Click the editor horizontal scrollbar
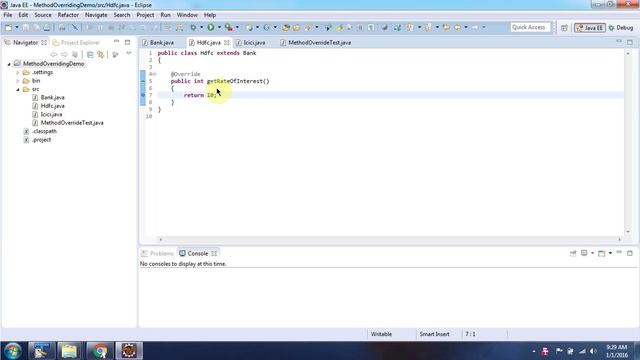 (390, 240)
